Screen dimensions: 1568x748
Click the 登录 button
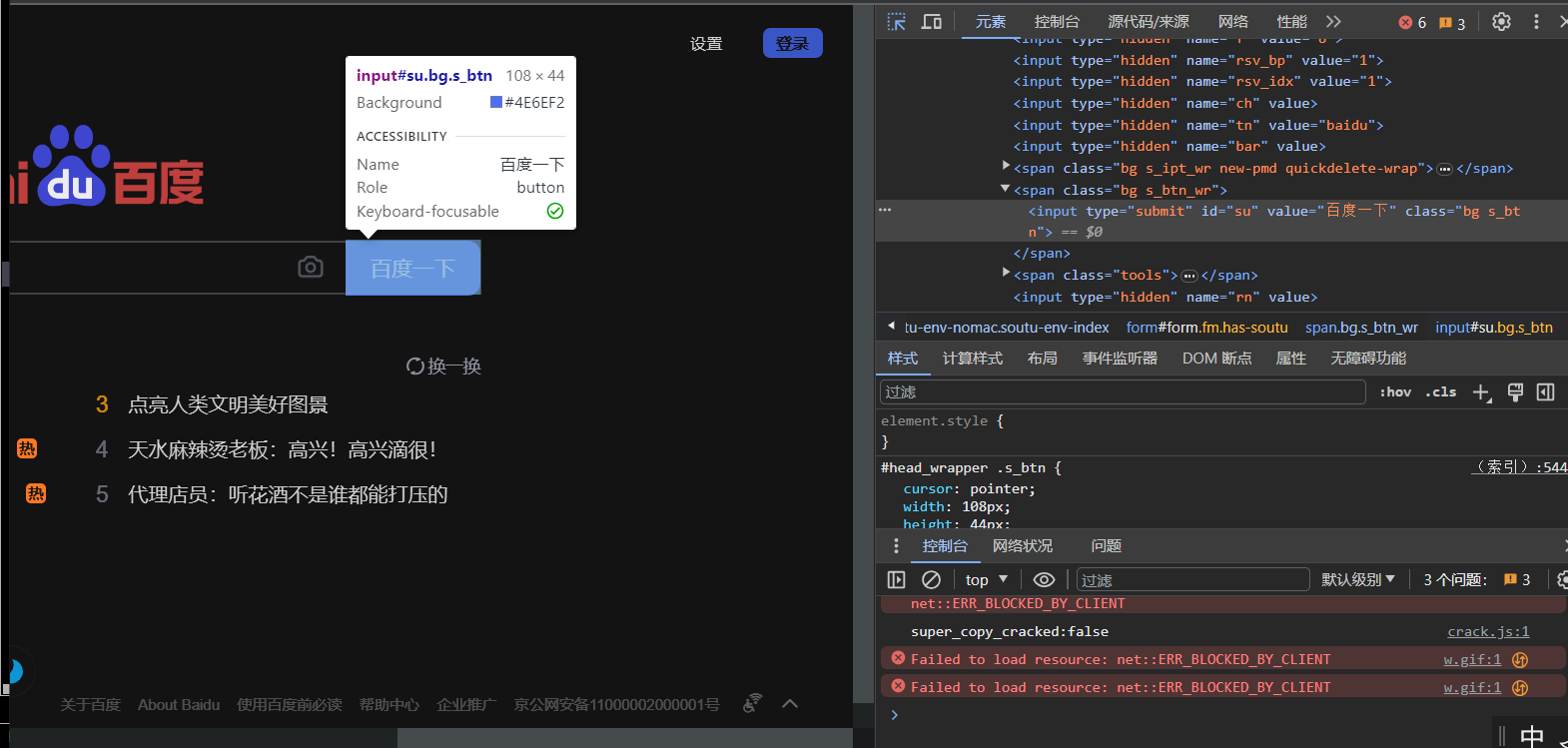(793, 43)
